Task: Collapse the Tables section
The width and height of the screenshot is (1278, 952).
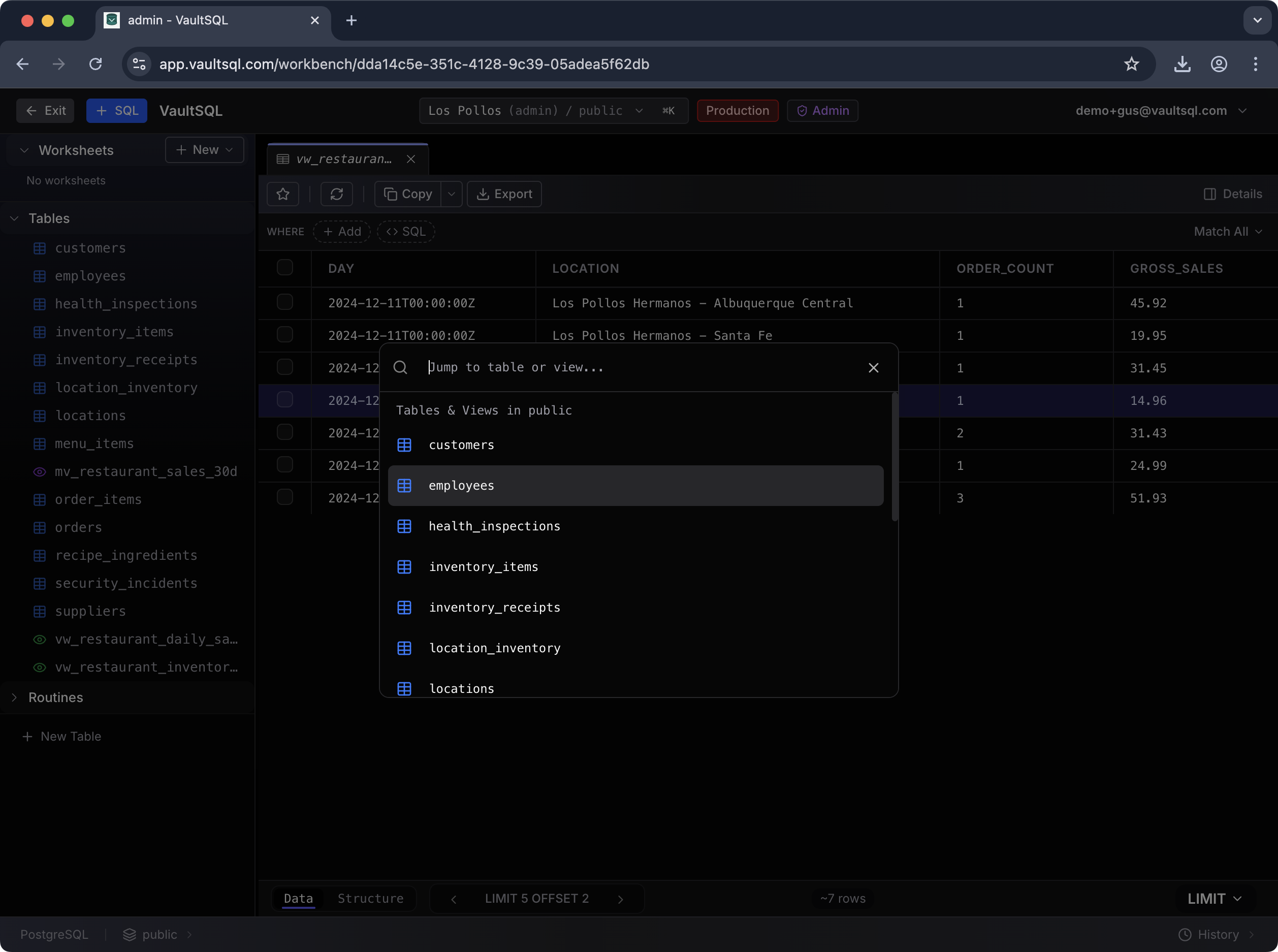Action: [x=15, y=218]
